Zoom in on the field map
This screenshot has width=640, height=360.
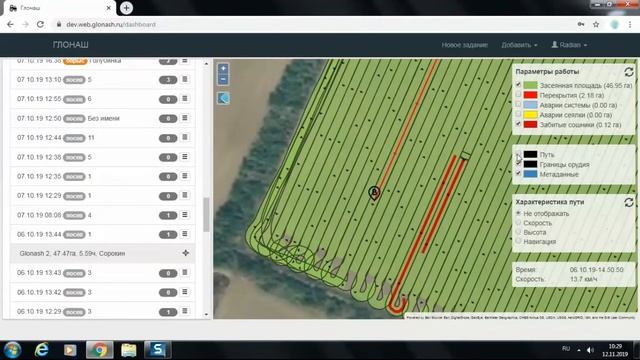coord(223,69)
